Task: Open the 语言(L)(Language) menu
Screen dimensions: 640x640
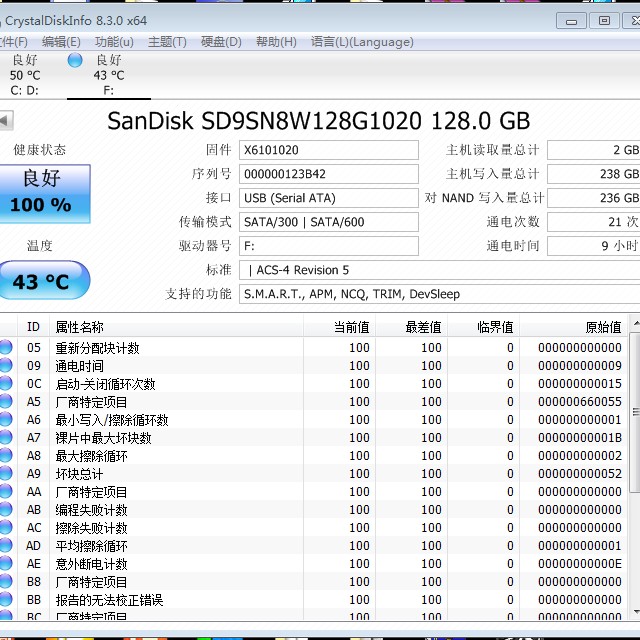Action: [362, 42]
